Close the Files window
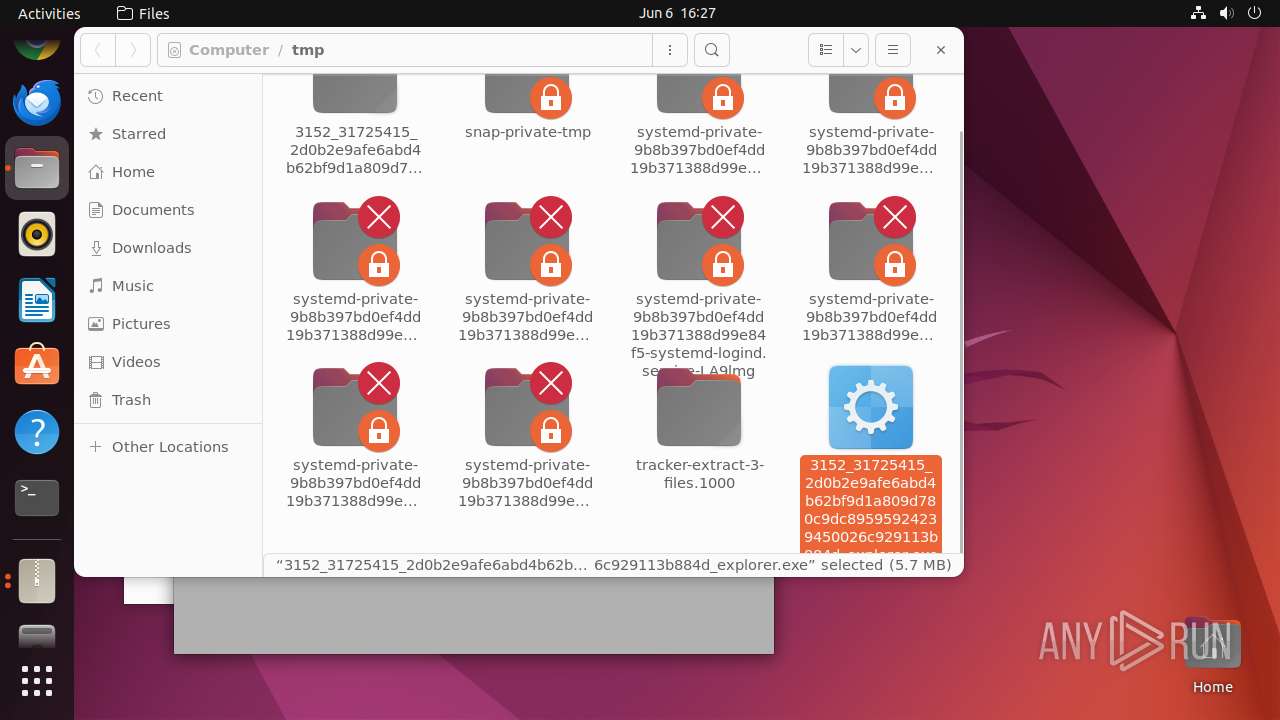The width and height of the screenshot is (1280, 720). (940, 50)
